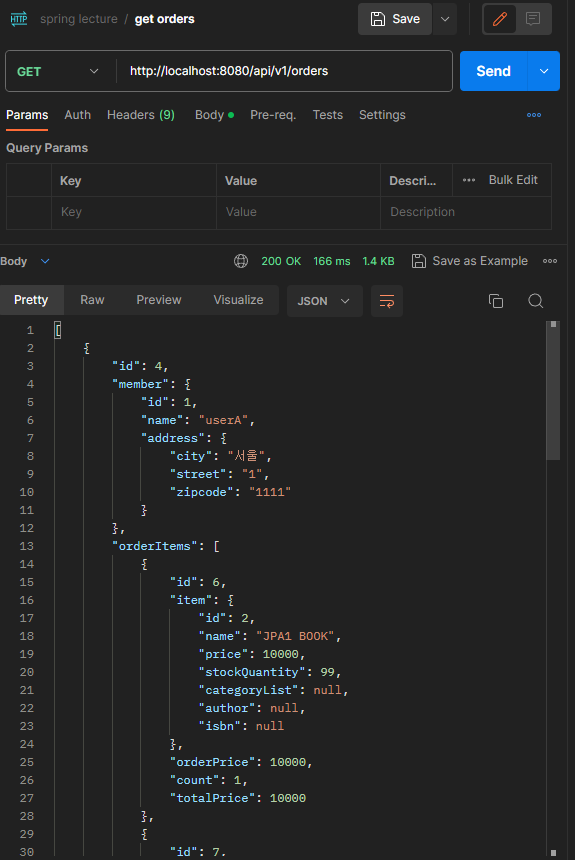Click the query param Value input cell

click(x=298, y=212)
